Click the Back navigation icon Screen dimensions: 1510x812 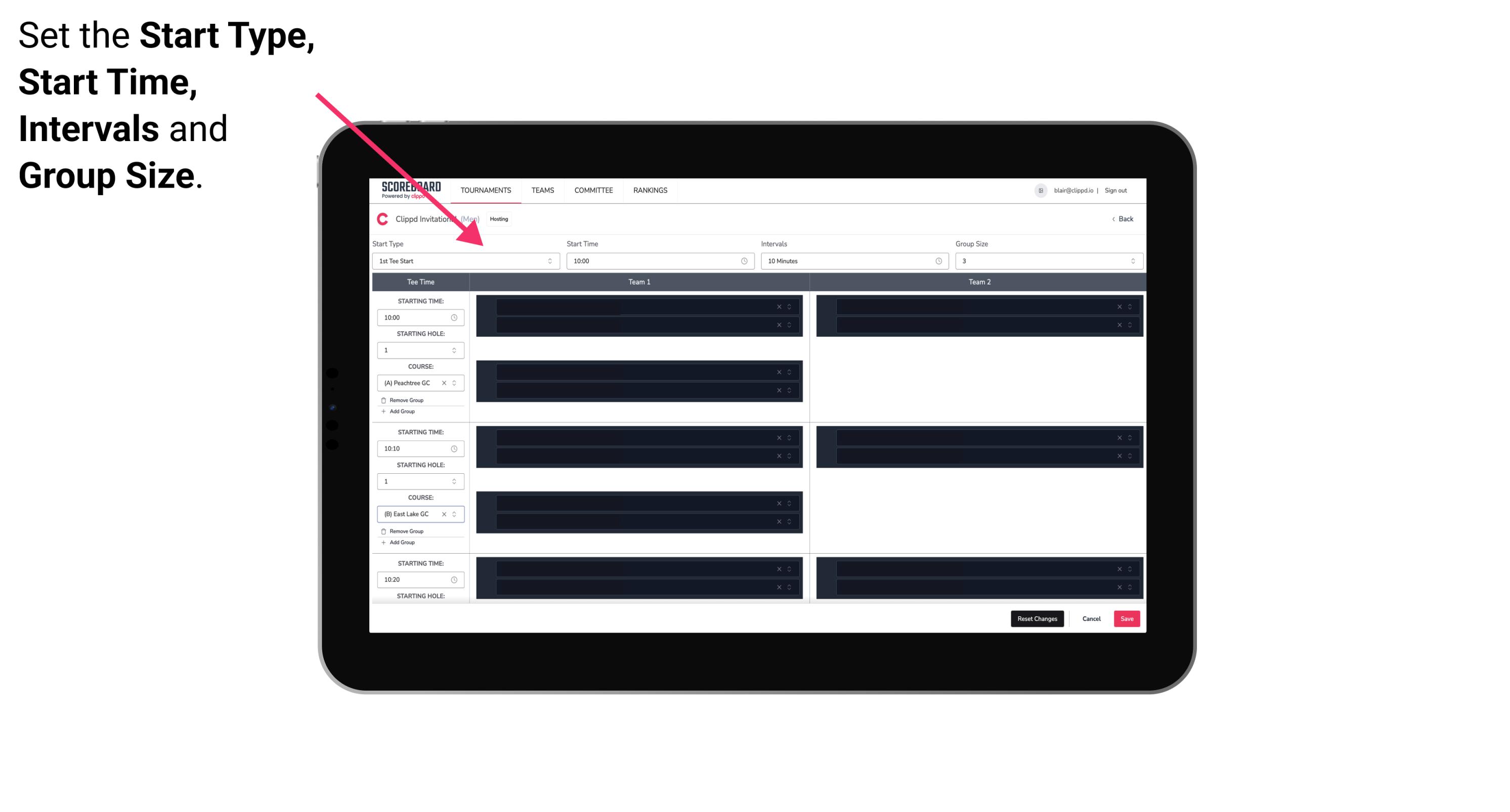(1112, 219)
